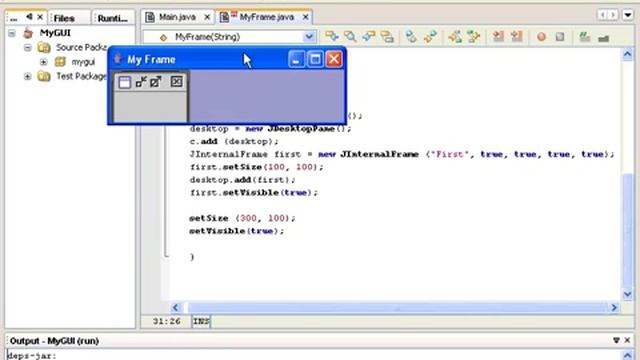Expand the Test Packages node
640x360 pixels.
[x=27, y=76]
